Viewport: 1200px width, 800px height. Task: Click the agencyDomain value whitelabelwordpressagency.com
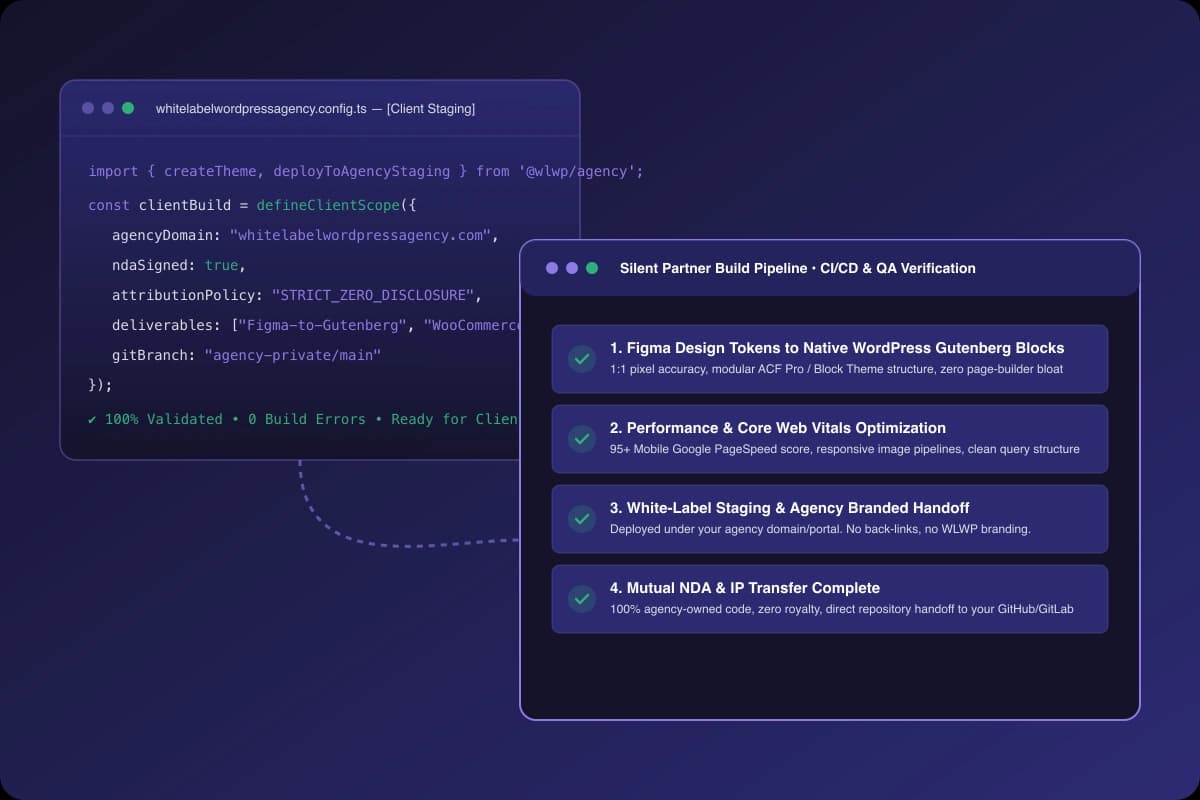[360, 235]
